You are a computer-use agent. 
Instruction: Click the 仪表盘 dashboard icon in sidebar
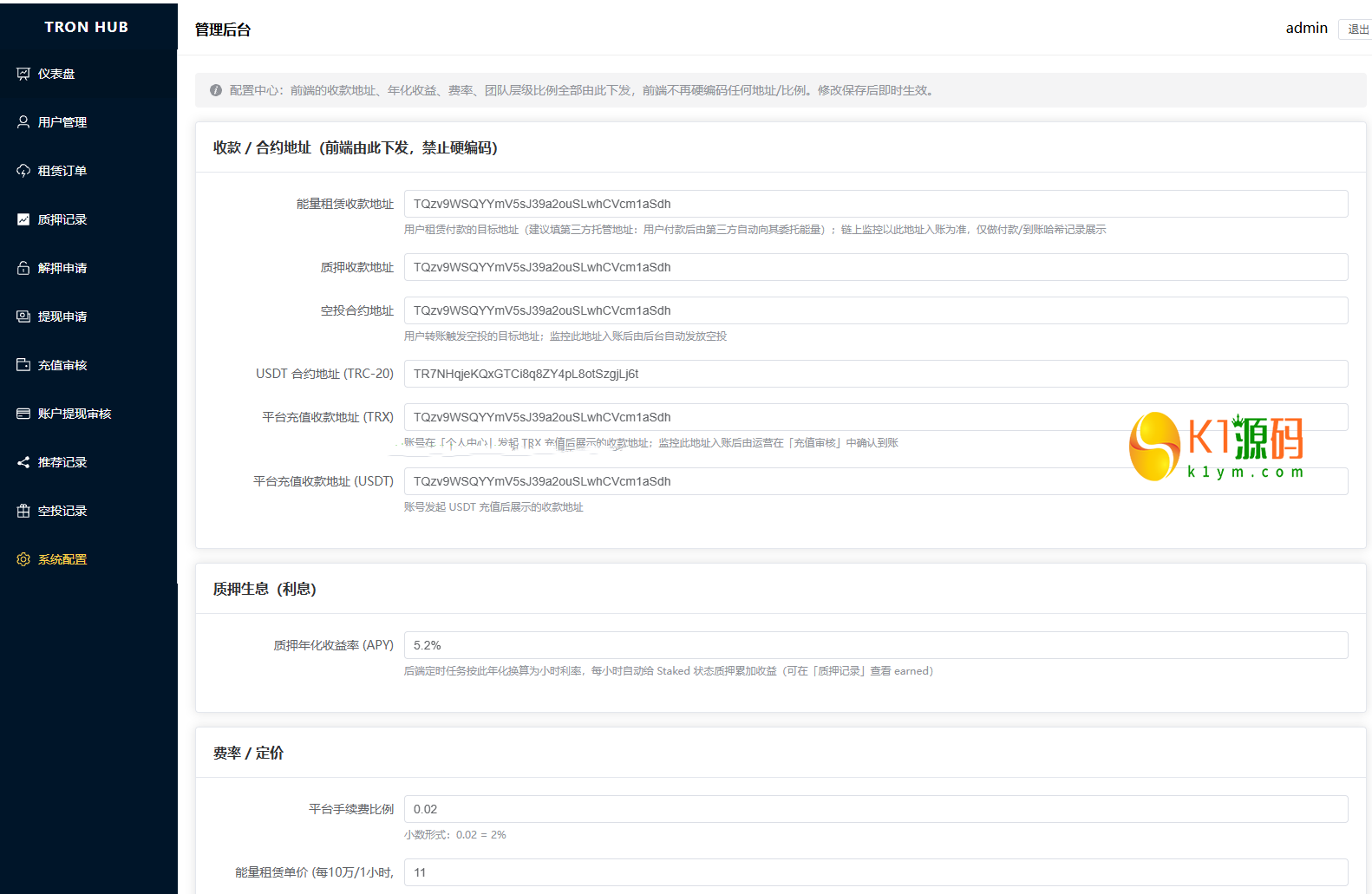(x=23, y=74)
